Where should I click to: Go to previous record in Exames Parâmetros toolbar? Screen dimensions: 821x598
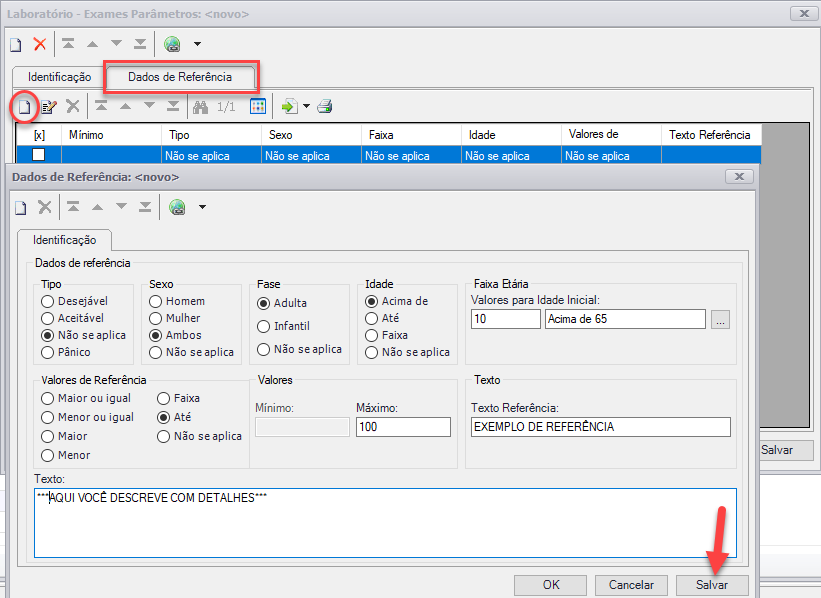pyautogui.click(x=92, y=44)
